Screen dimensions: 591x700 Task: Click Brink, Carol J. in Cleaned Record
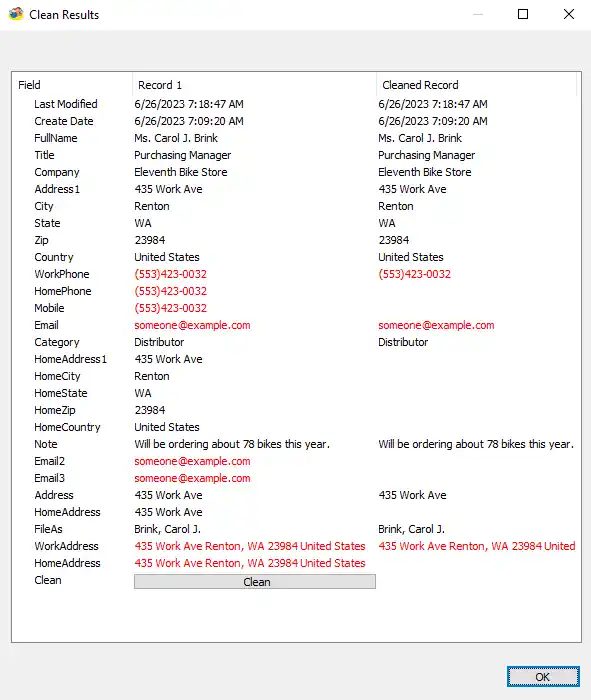411,529
